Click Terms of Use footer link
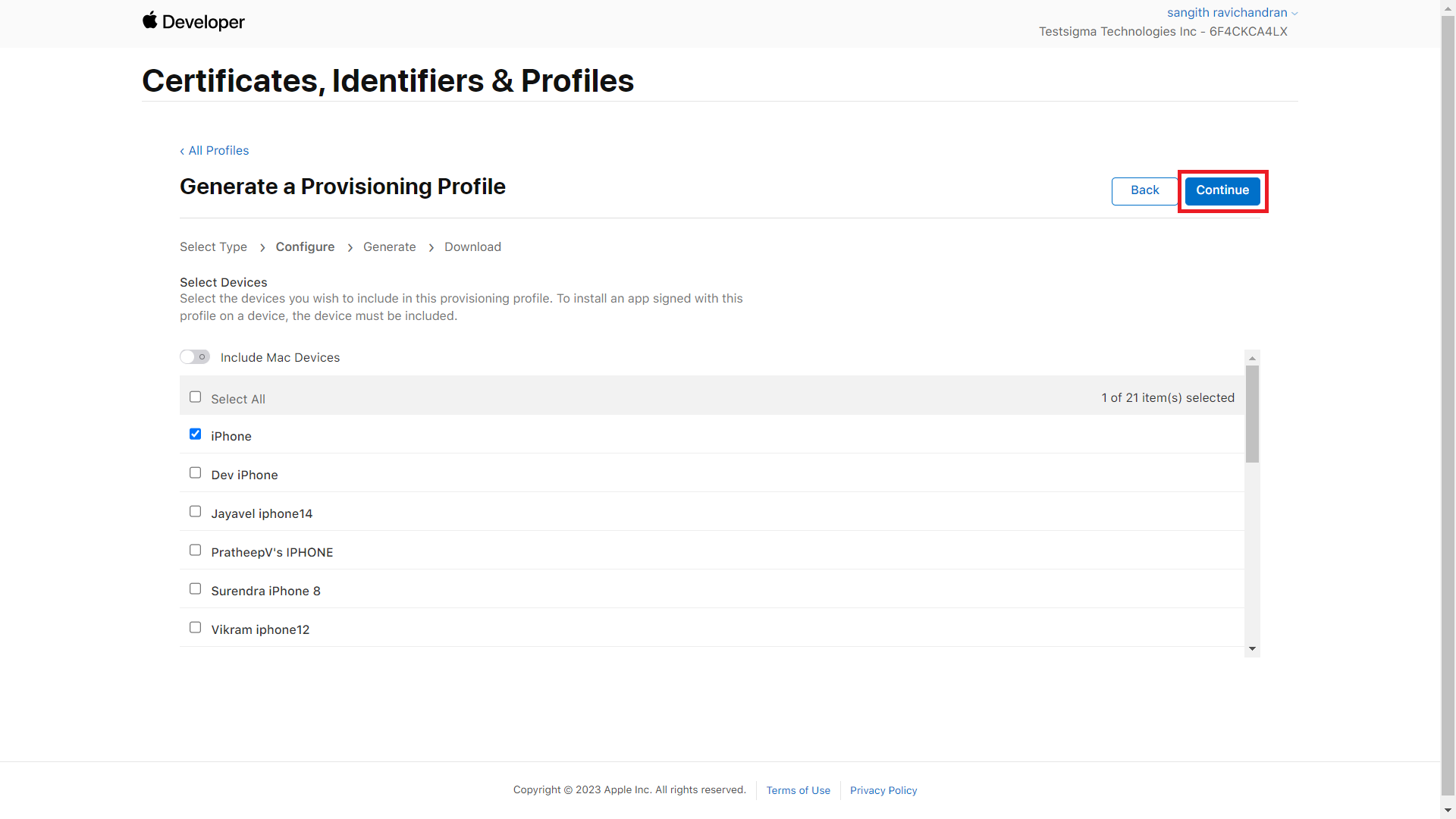 coord(798,789)
